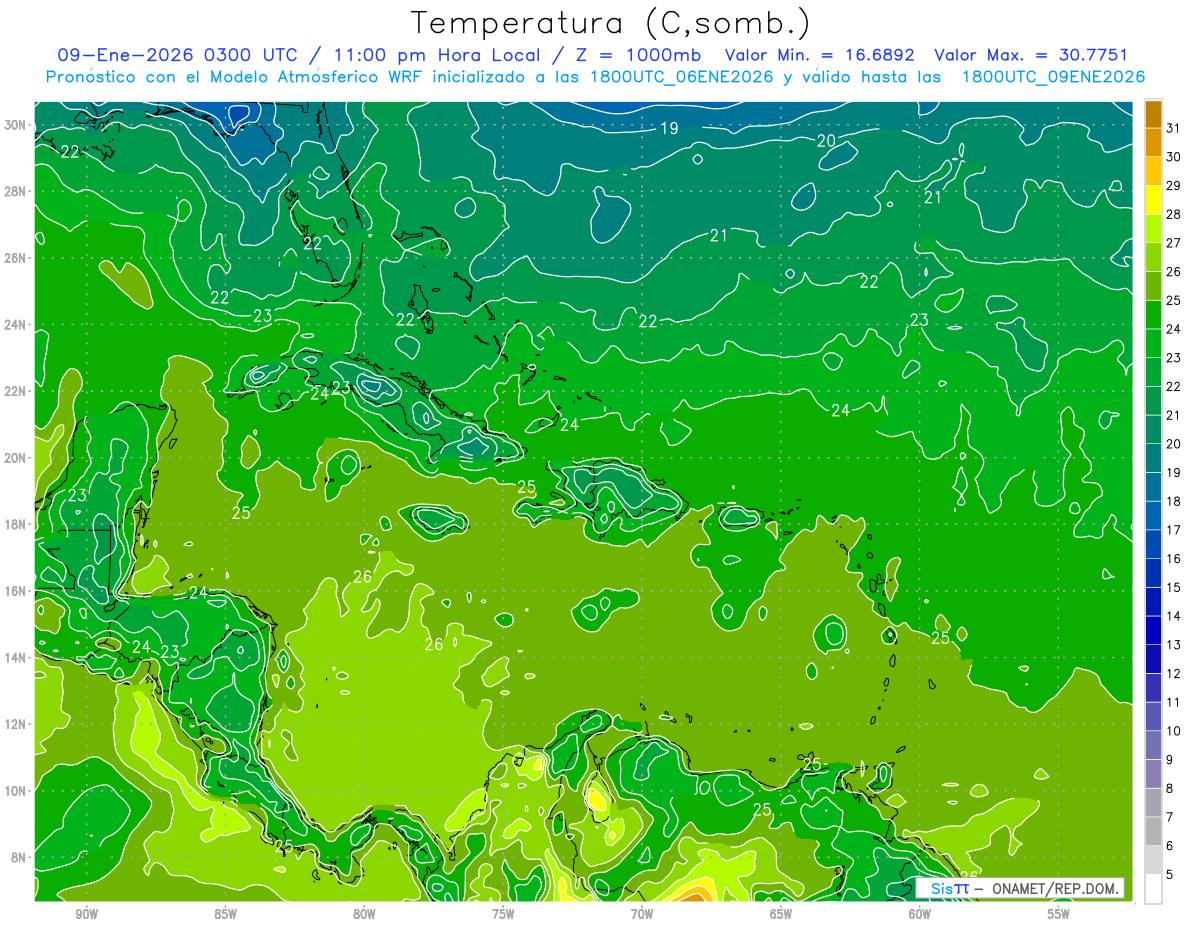Click the '20' contour label on the map

point(826,141)
